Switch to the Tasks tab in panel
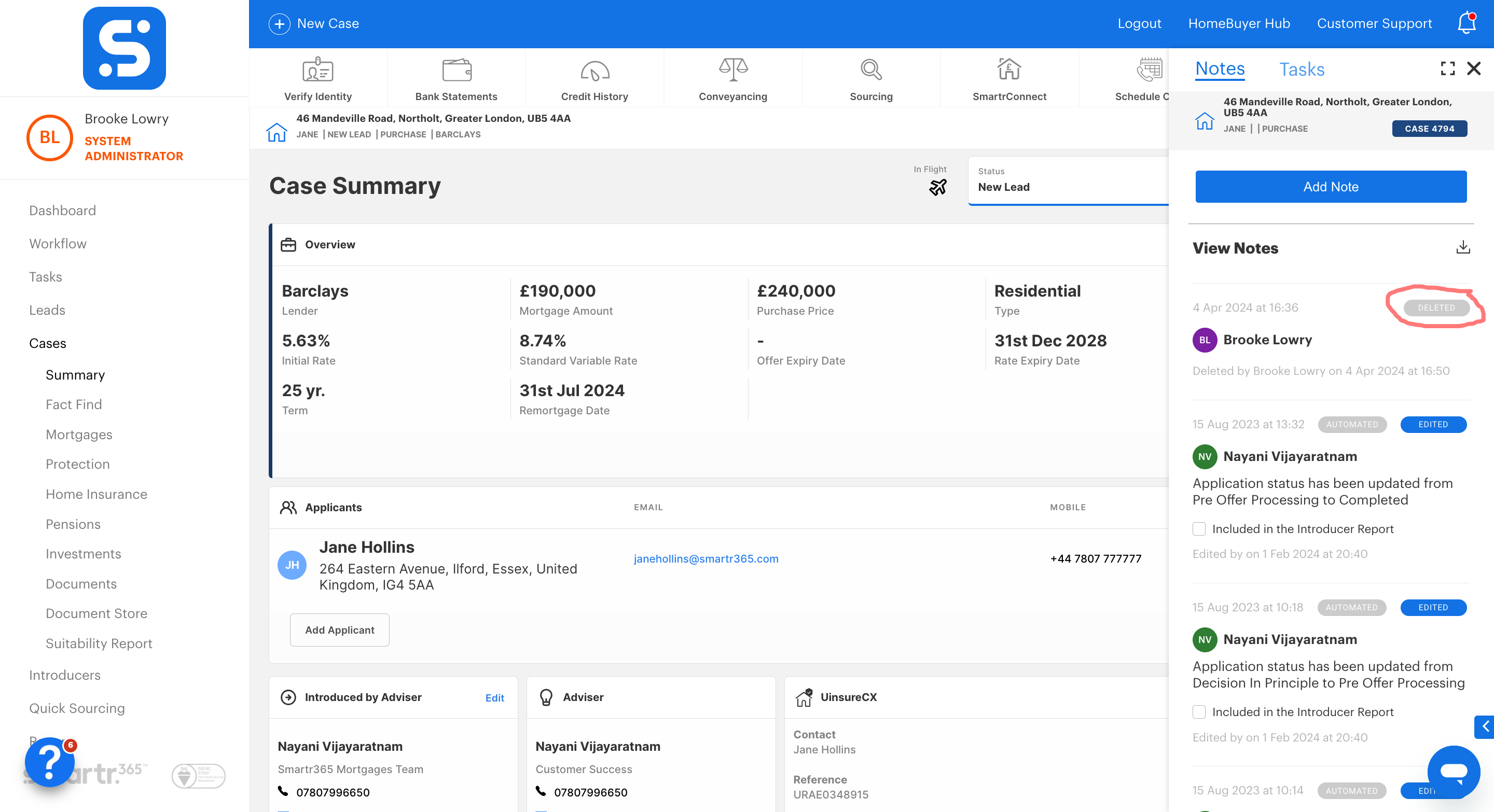Image resolution: width=1494 pixels, height=812 pixels. 1302,69
